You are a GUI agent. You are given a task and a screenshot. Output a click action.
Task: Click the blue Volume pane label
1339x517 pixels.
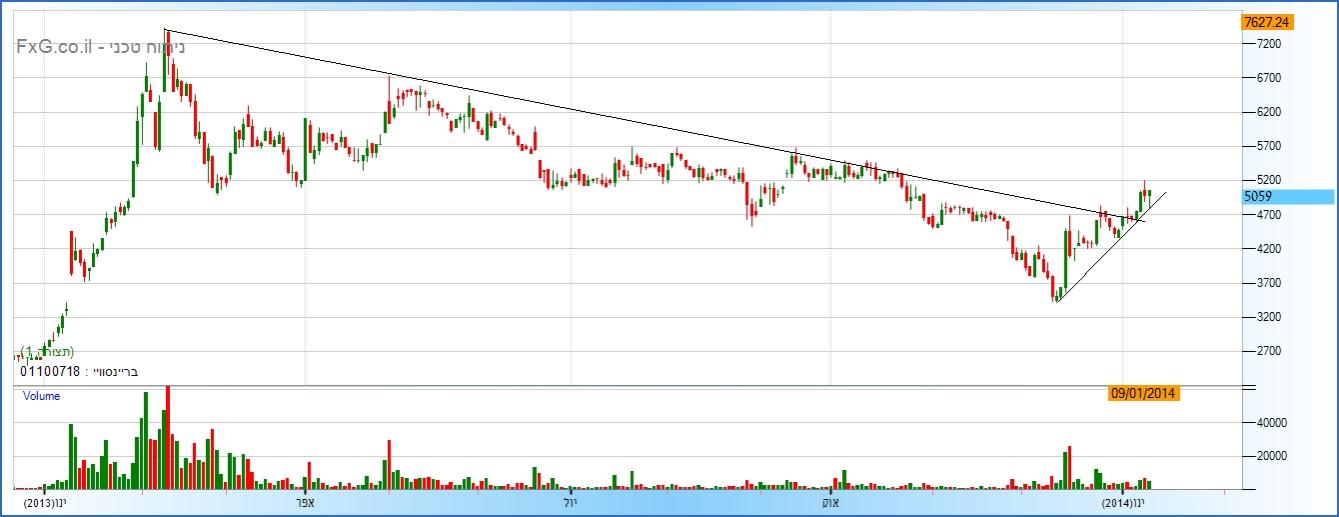point(41,396)
